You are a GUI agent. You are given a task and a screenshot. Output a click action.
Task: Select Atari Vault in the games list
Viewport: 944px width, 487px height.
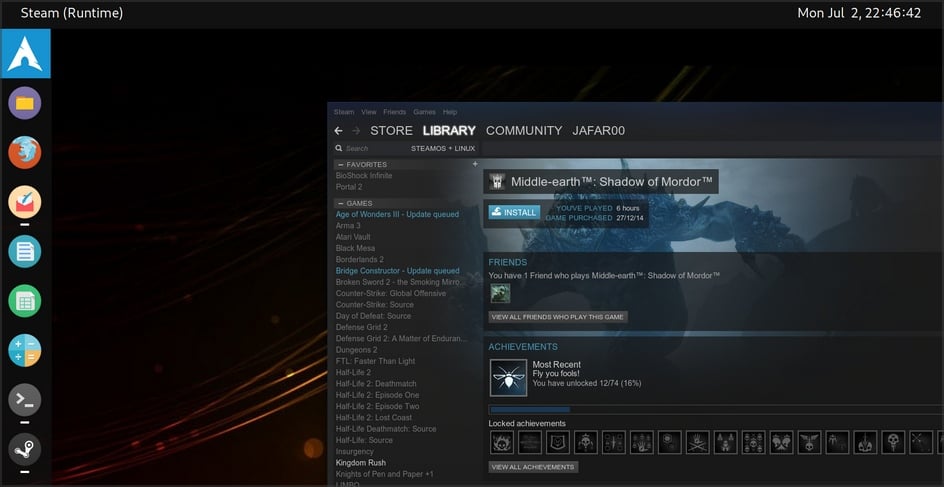tap(353, 237)
